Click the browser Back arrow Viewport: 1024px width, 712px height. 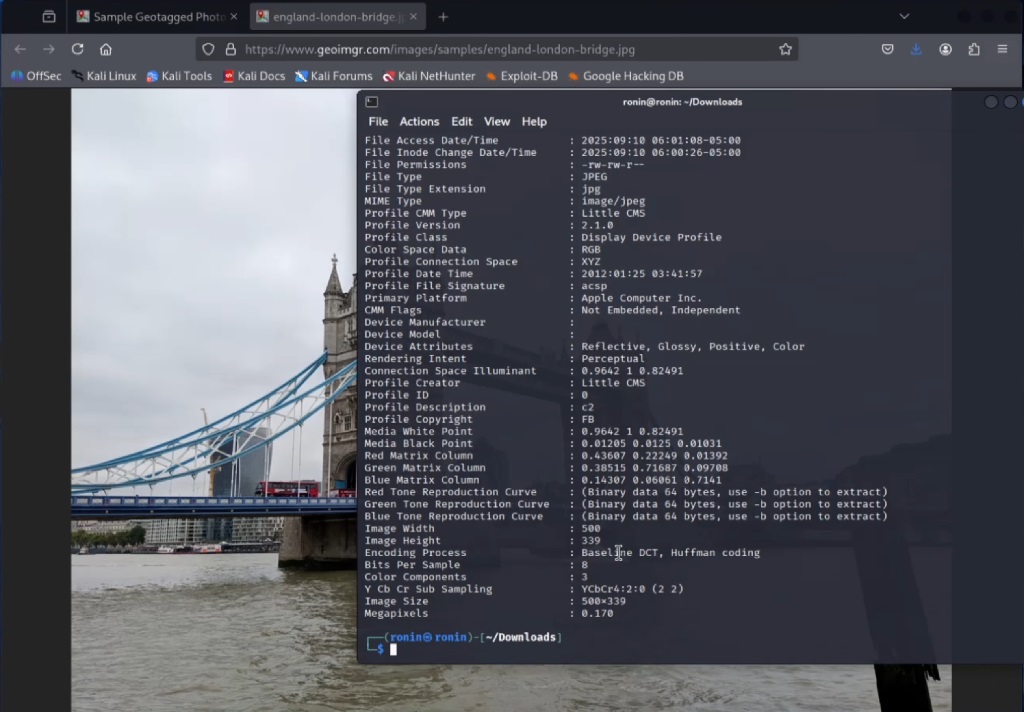pyautogui.click(x=20, y=49)
